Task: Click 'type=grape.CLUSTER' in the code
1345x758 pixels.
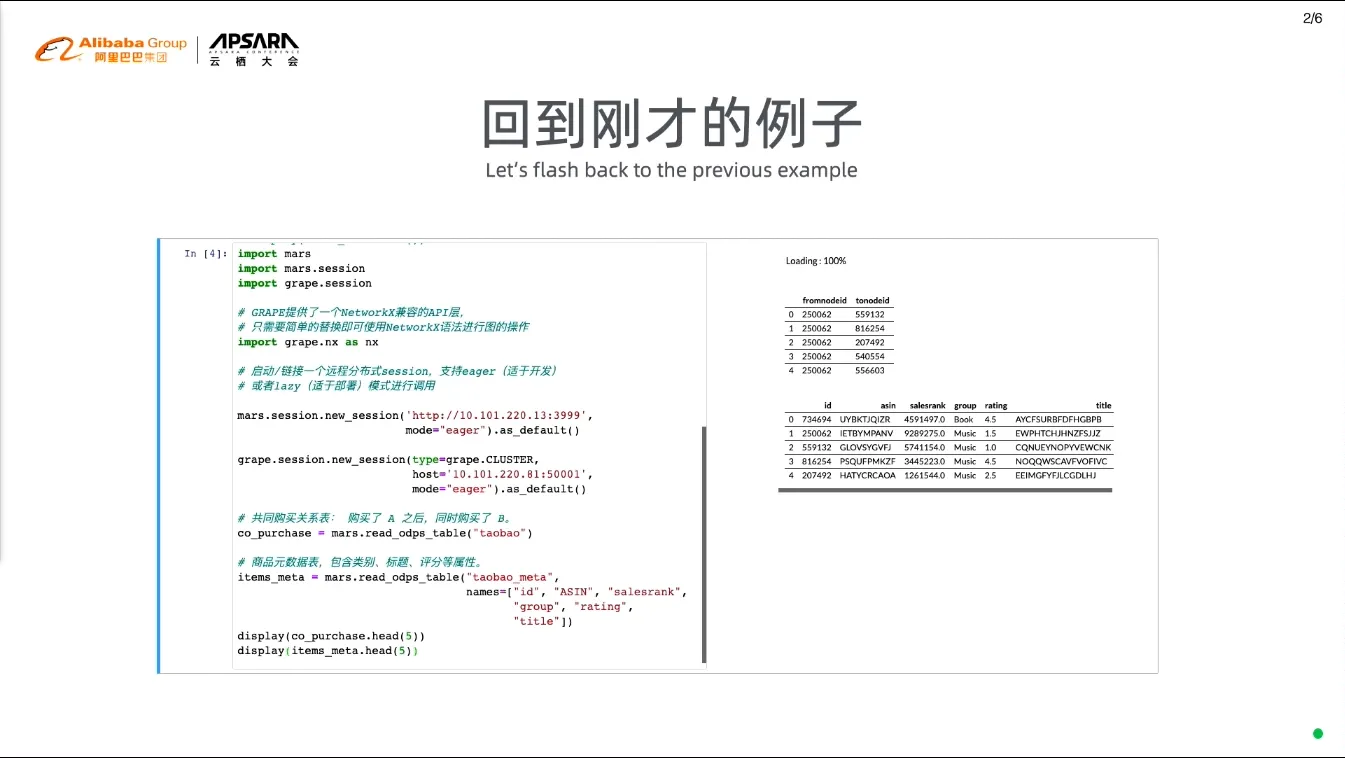Action: click(x=475, y=459)
